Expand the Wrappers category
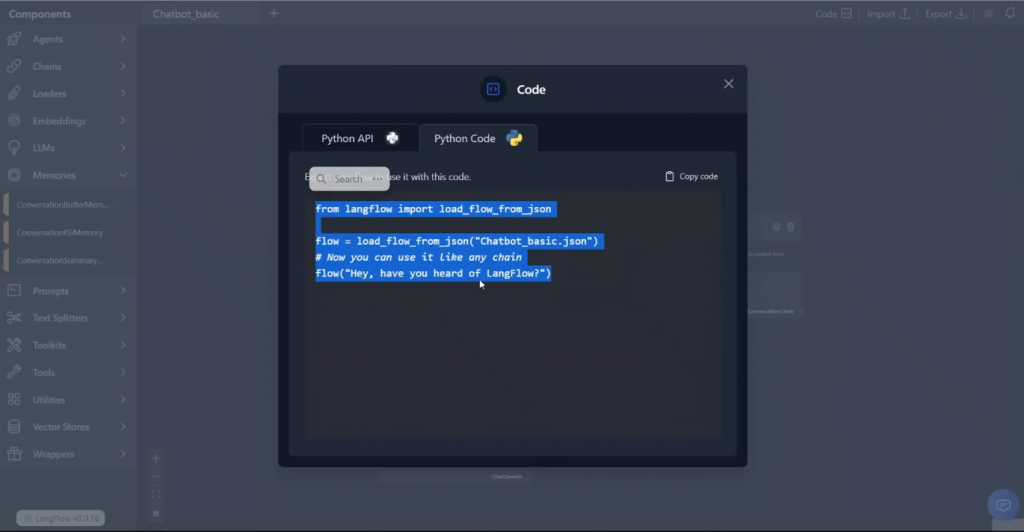This screenshot has width=1024, height=532. (x=67, y=454)
